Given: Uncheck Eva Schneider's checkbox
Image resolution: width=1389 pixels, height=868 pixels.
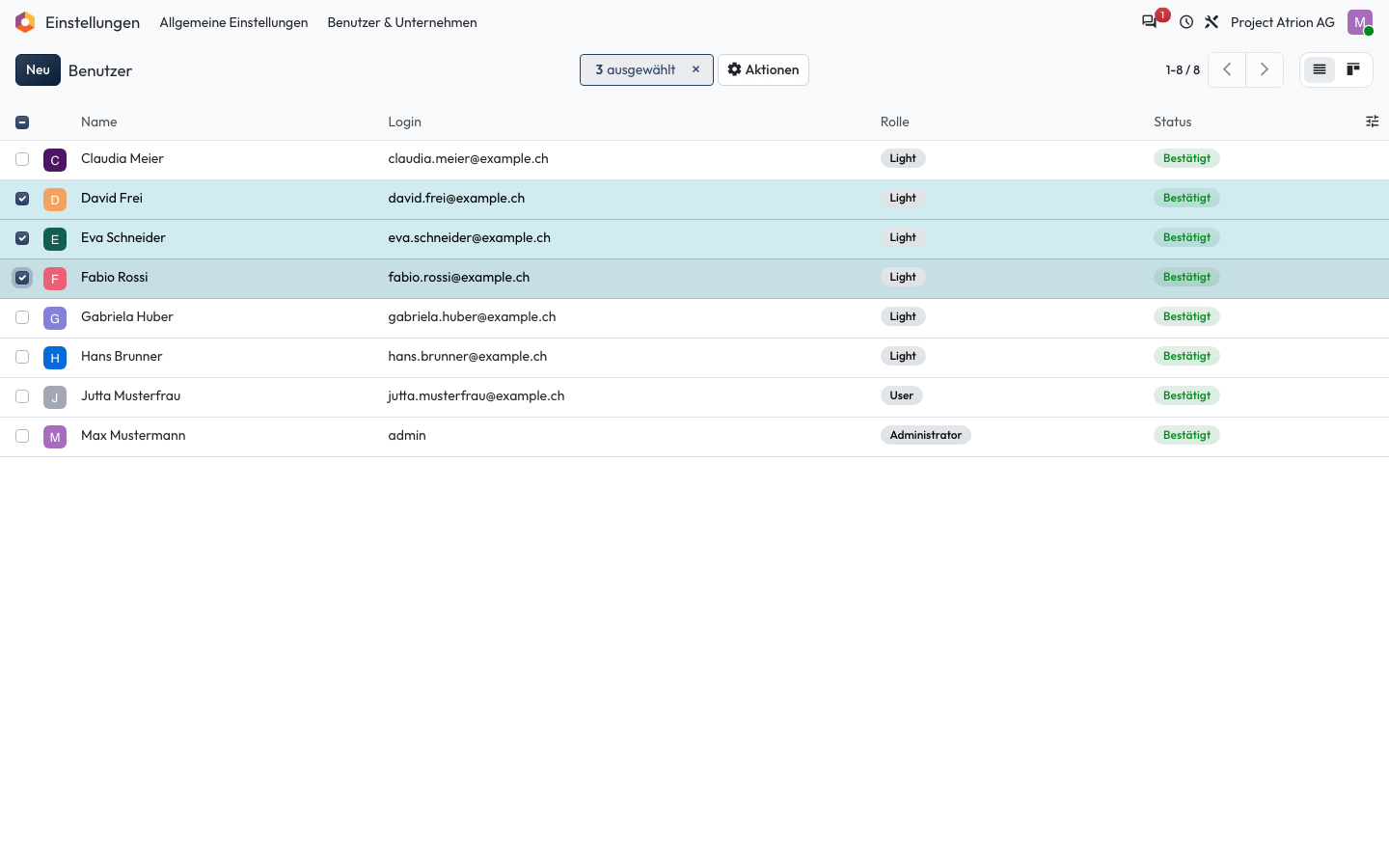Looking at the screenshot, I should [x=22, y=238].
